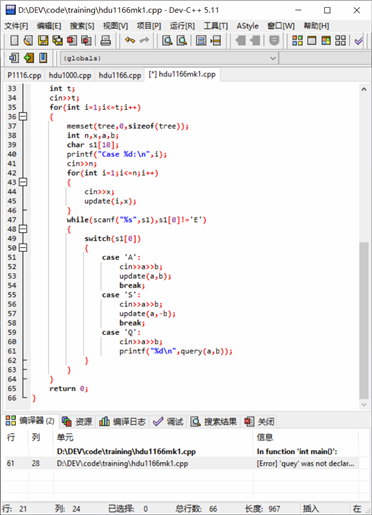Collapse the code fold at line 43
This screenshot has height=515, width=372.
(23, 182)
